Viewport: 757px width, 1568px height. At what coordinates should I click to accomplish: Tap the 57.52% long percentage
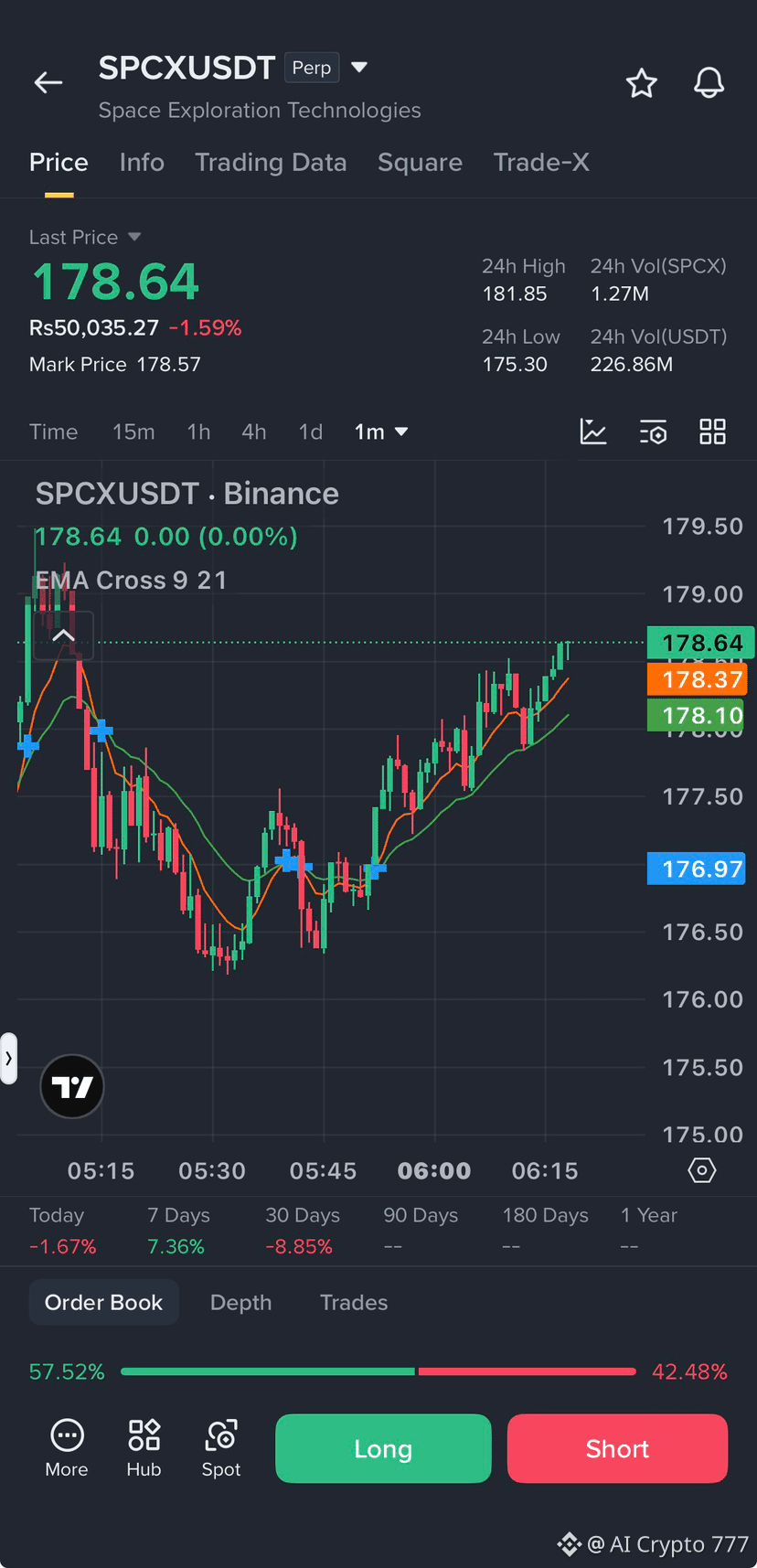(x=67, y=1371)
